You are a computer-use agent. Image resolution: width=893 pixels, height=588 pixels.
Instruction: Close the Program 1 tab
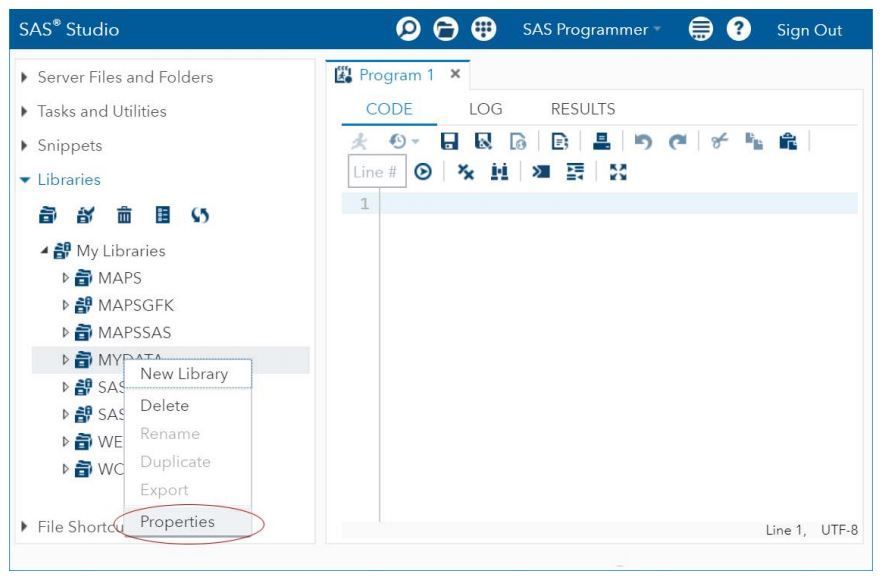point(455,74)
